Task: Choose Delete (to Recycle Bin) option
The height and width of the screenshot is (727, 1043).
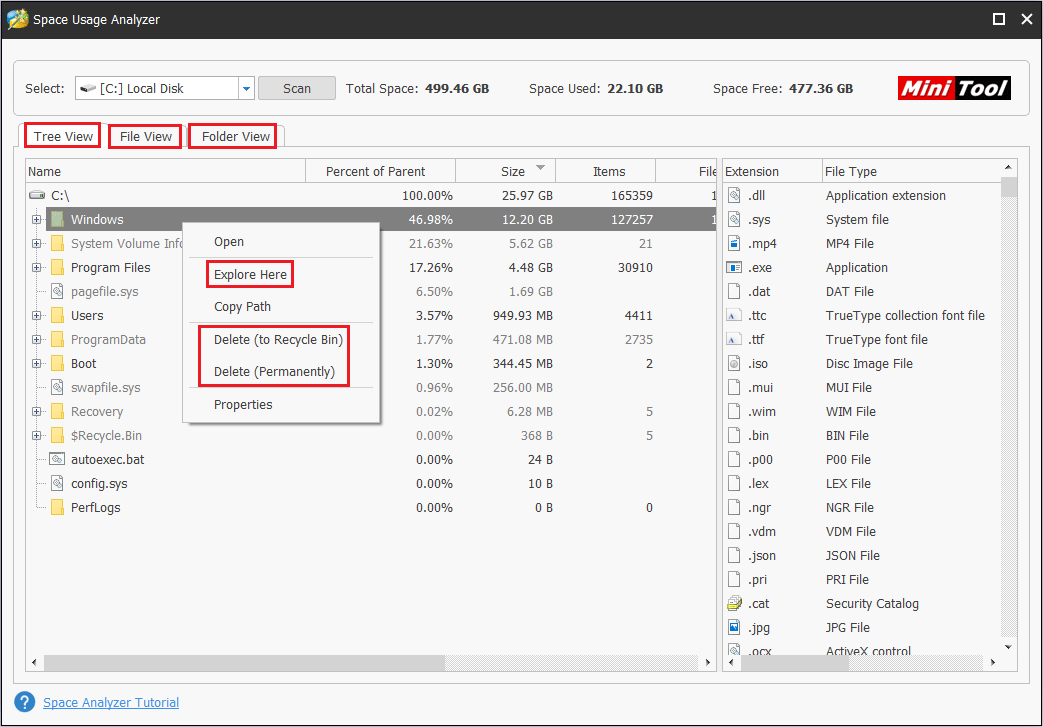Action: 278,340
